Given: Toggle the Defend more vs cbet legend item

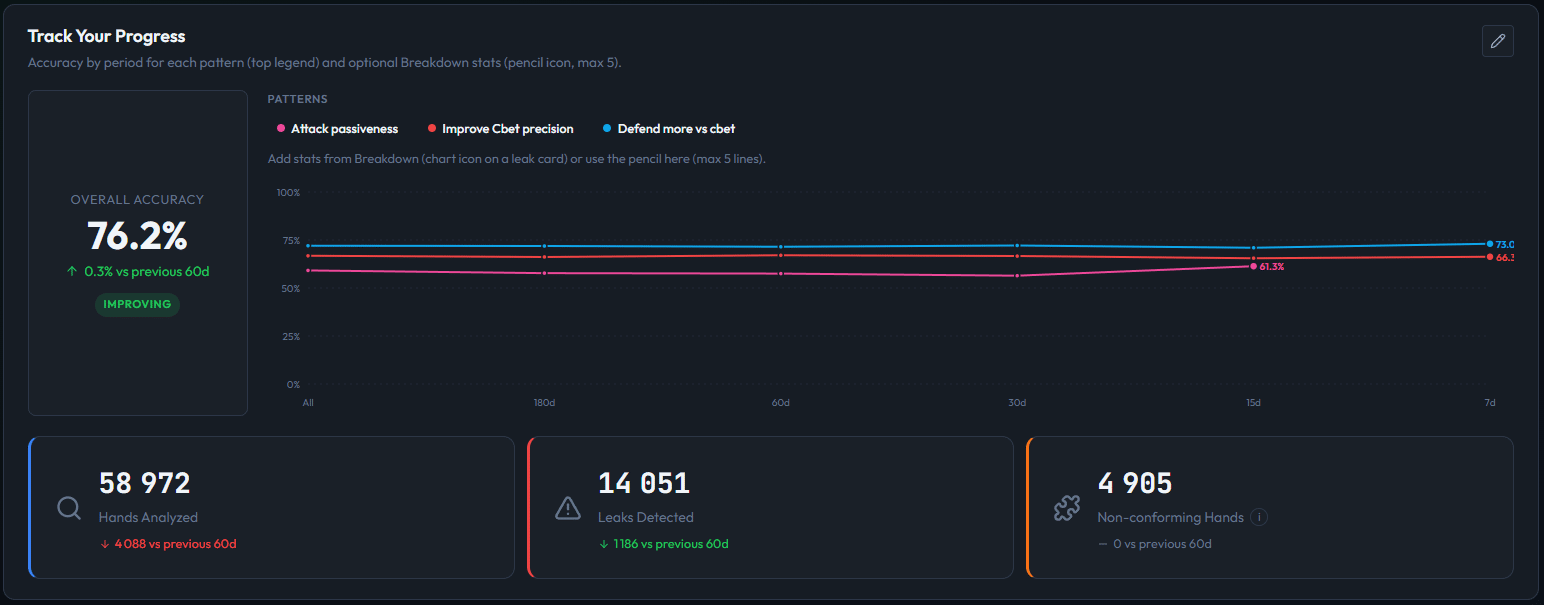Looking at the screenshot, I should (x=669, y=129).
